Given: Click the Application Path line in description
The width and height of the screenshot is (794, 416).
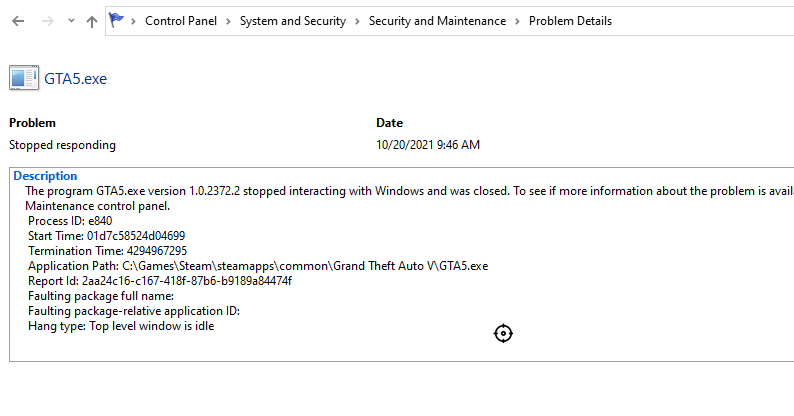Looking at the screenshot, I should [258, 266].
